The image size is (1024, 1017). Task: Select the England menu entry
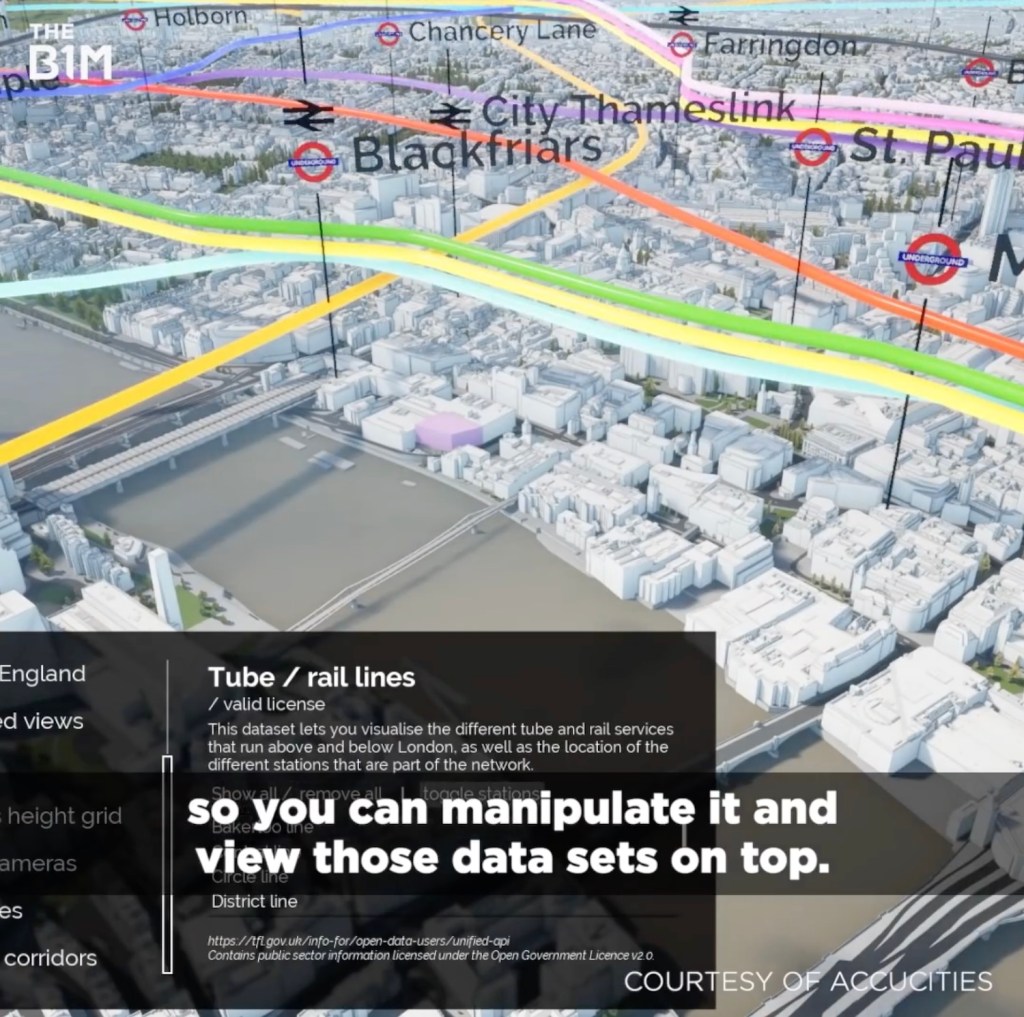[43, 674]
